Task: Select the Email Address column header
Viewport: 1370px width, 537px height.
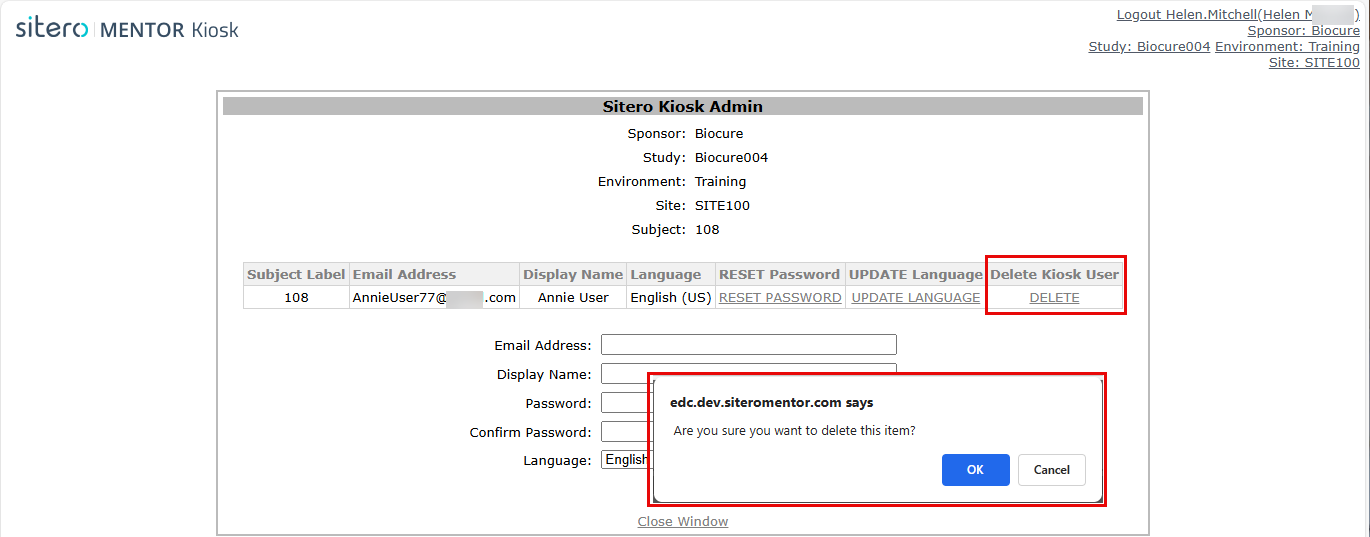Action: pyautogui.click(x=434, y=274)
